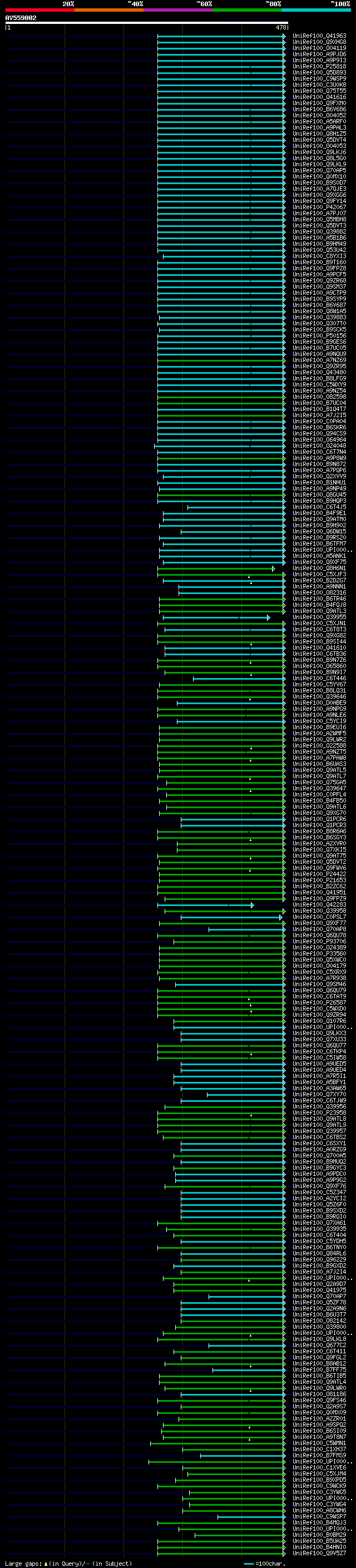Select the UniRef100_C1XH37 label
This screenshot has width=356, height=1568.
pyautogui.click(x=319, y=1450)
